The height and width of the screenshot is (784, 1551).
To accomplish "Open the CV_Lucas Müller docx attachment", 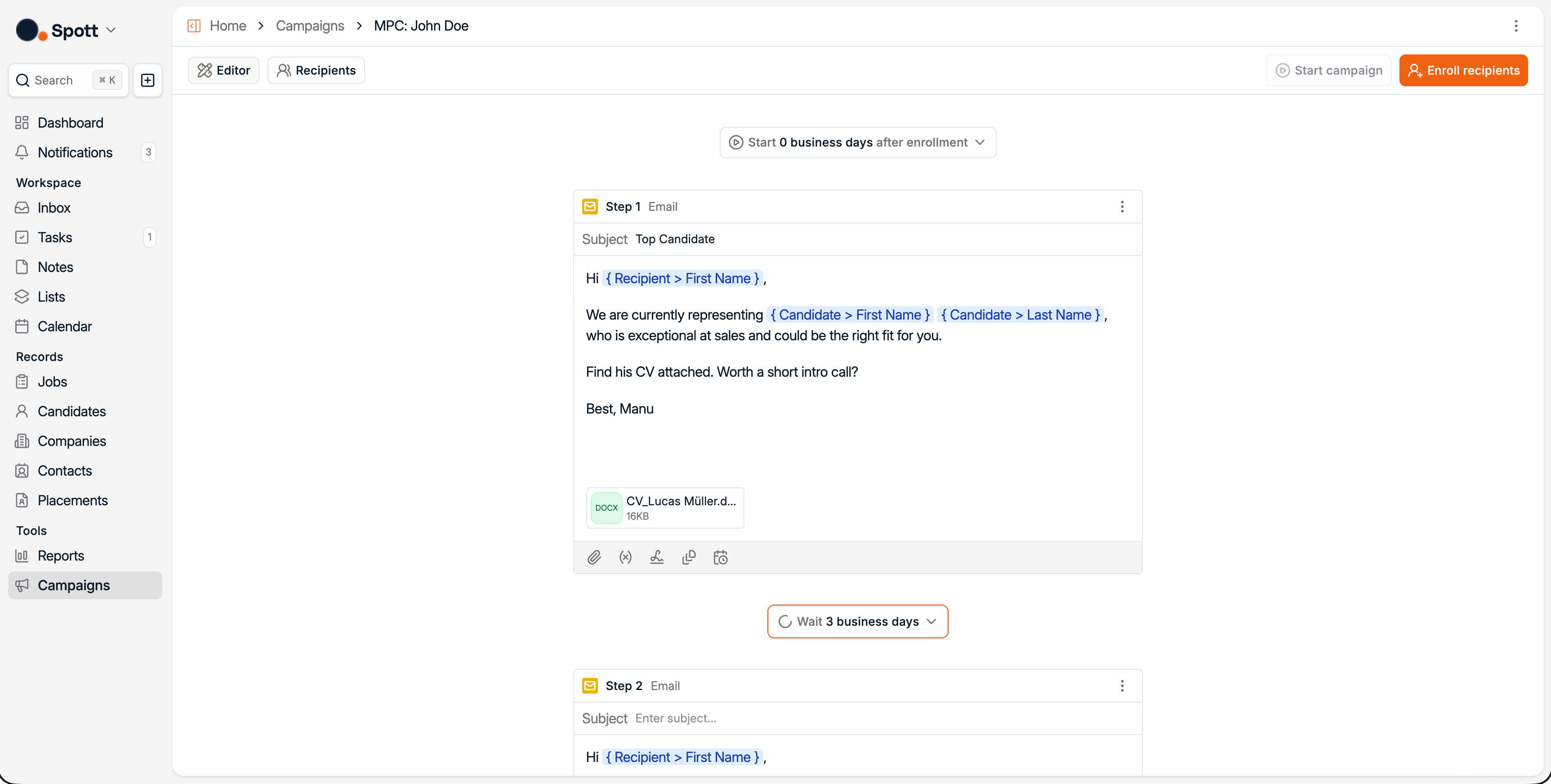I will click(x=665, y=508).
